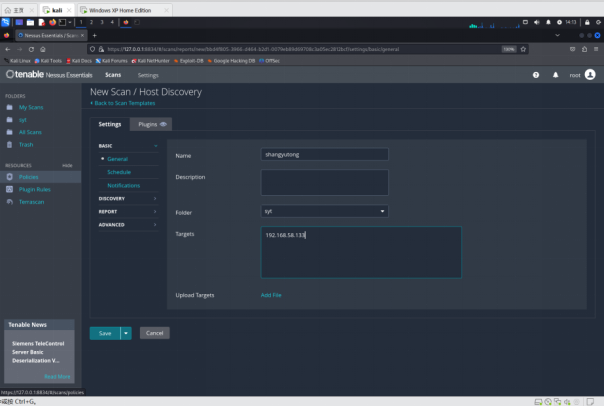Screen dimensions: 605x406
Task: Open the Kali applications menu icon
Action: pos(5,22)
